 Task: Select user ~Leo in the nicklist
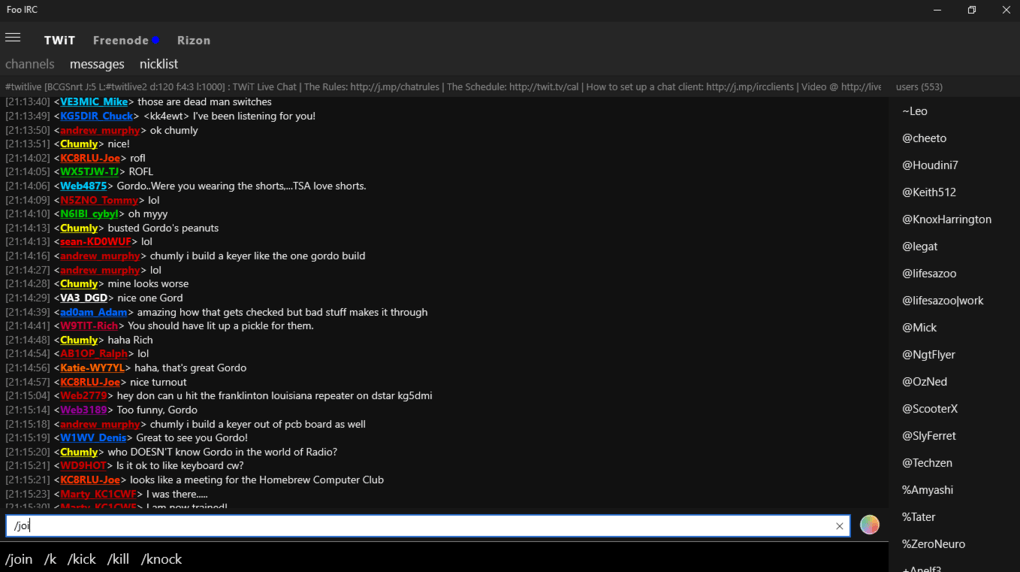(914, 111)
